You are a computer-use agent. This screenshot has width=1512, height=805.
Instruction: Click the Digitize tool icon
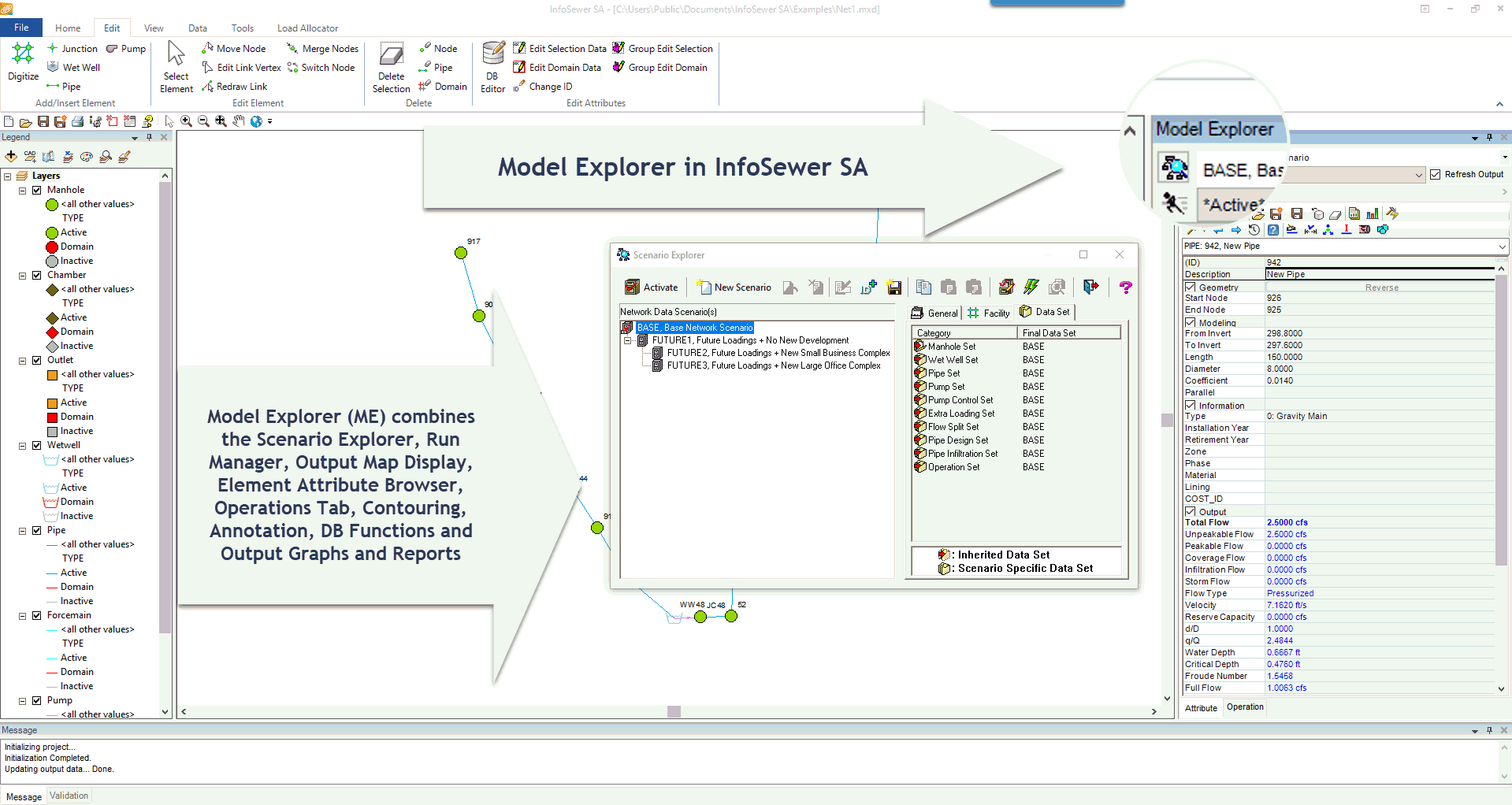[x=23, y=54]
